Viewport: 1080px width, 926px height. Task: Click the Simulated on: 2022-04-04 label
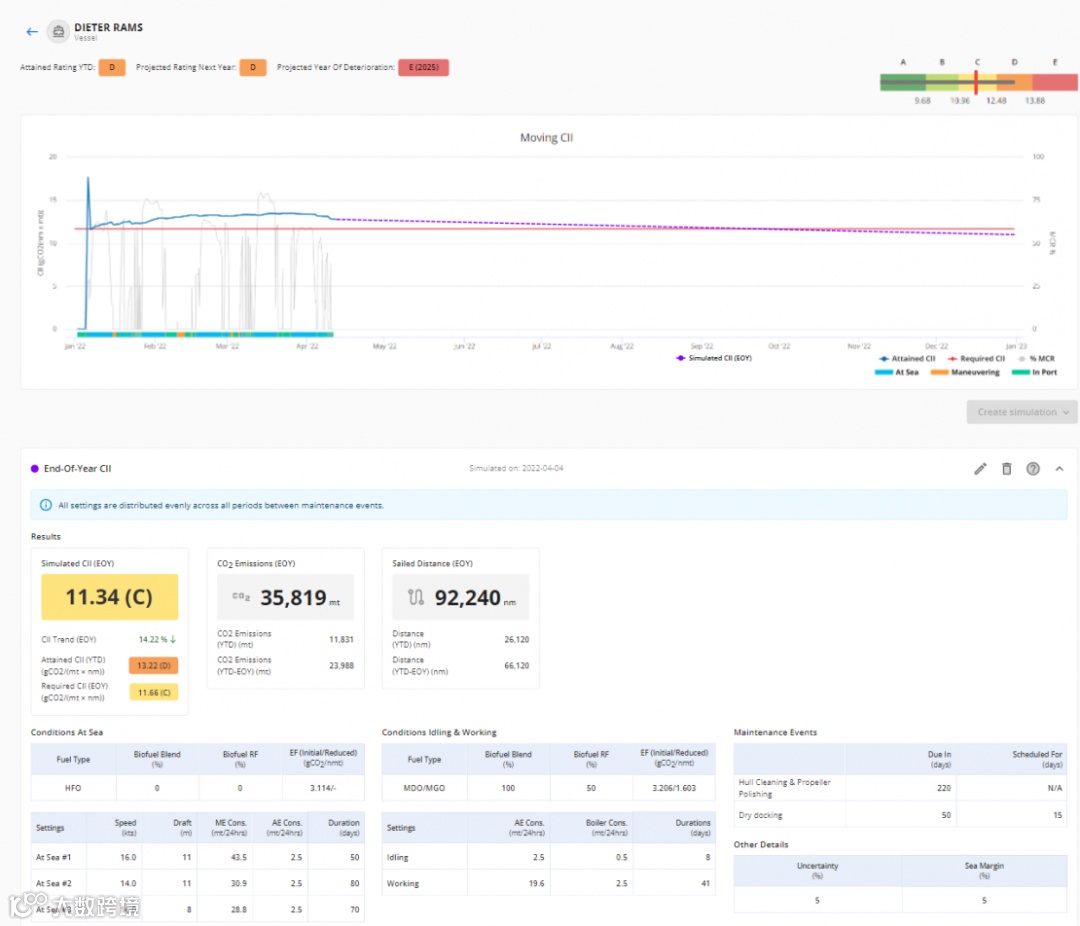point(516,469)
